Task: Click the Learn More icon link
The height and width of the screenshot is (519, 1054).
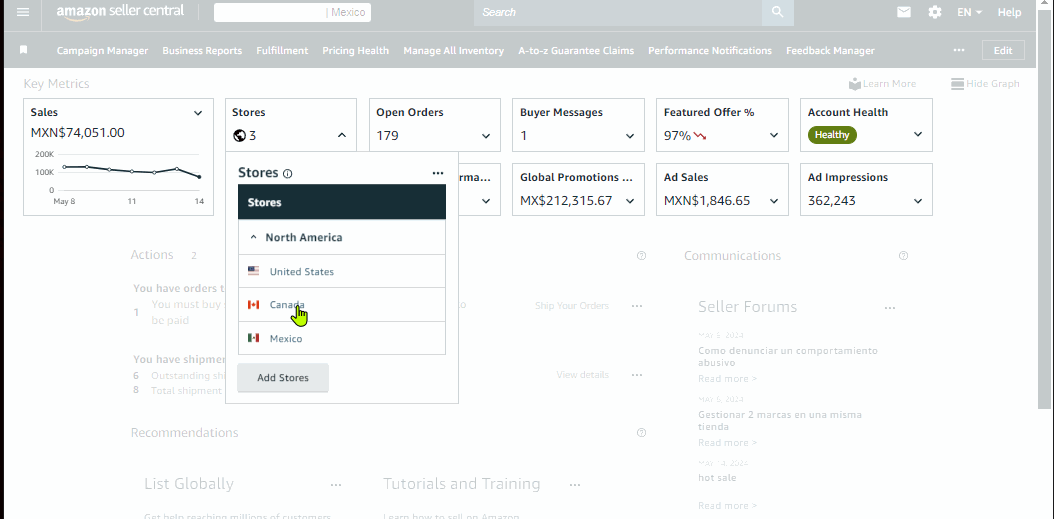Action: 882,84
